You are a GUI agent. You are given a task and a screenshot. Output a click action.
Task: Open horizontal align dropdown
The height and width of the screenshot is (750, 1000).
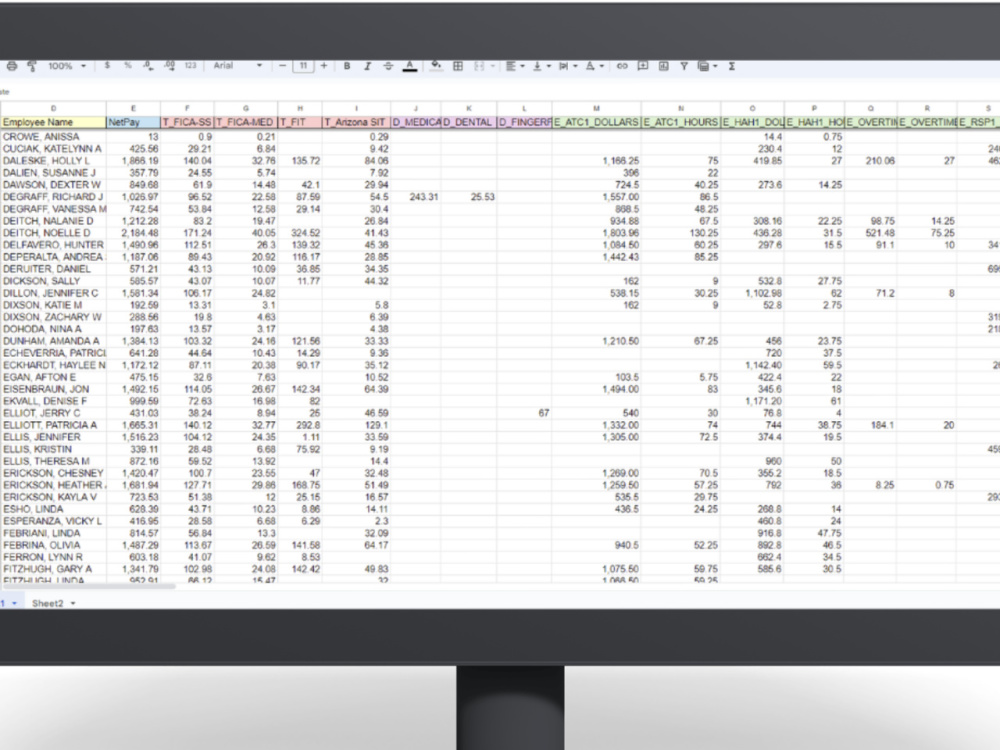515,66
